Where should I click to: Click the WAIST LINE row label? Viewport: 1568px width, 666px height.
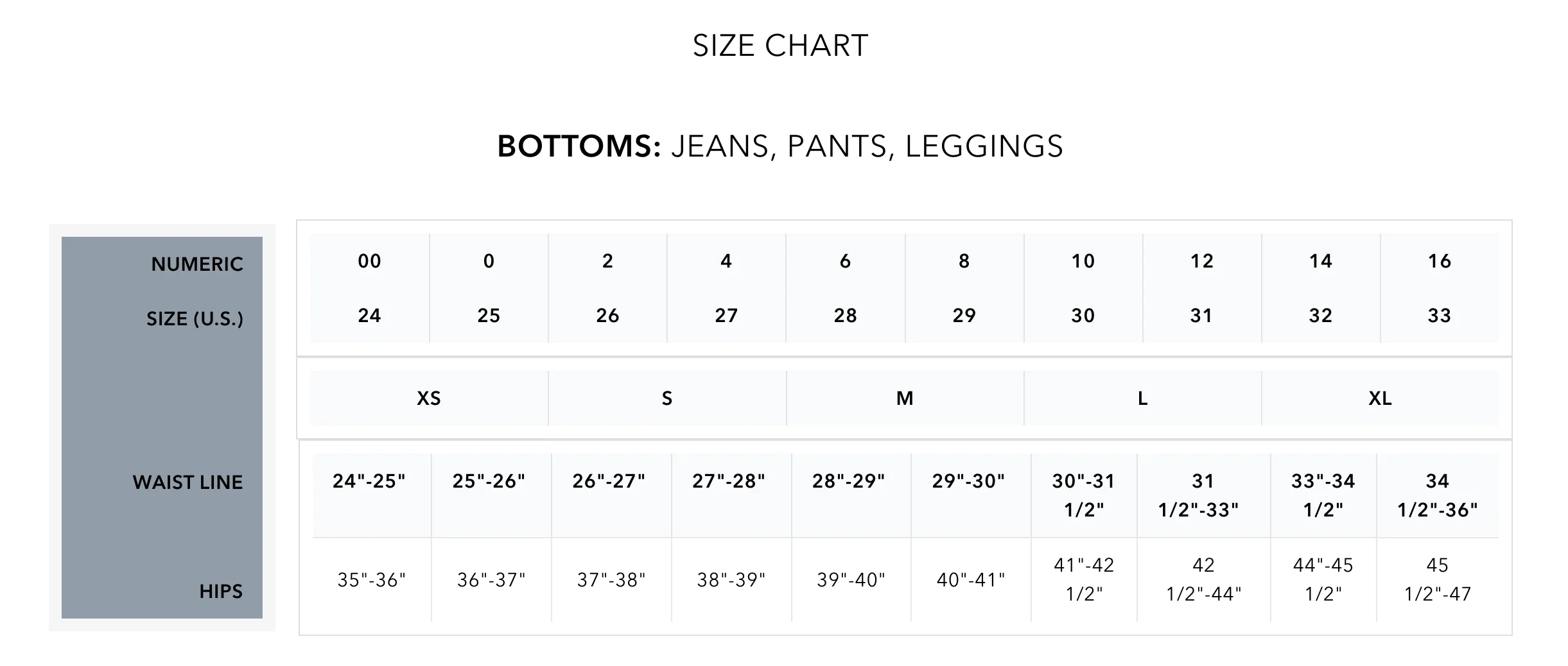(x=187, y=482)
